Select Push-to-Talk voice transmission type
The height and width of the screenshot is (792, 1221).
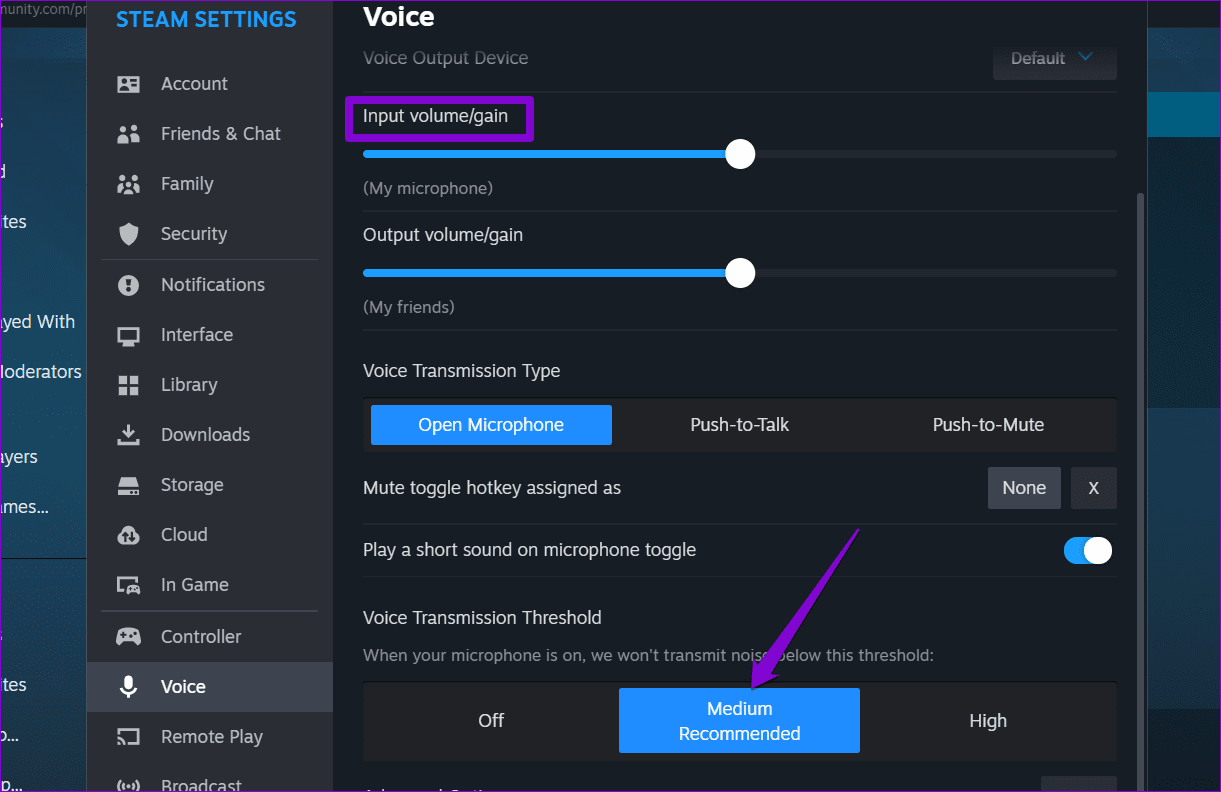tap(739, 424)
